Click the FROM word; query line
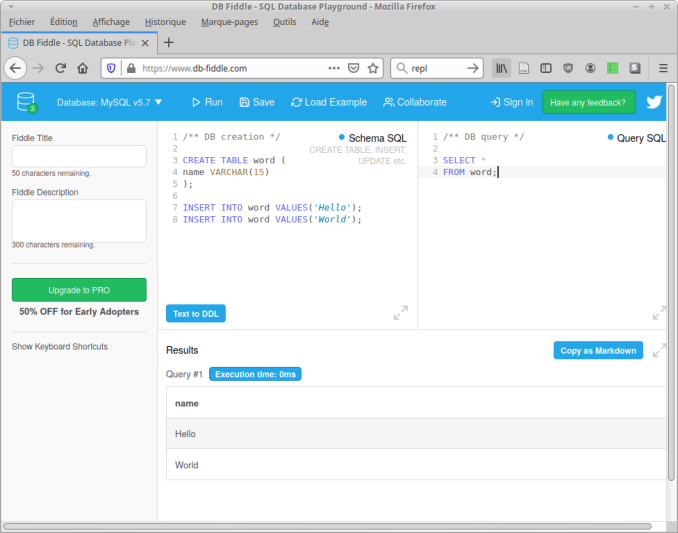This screenshot has height=533, width=678. click(470, 172)
